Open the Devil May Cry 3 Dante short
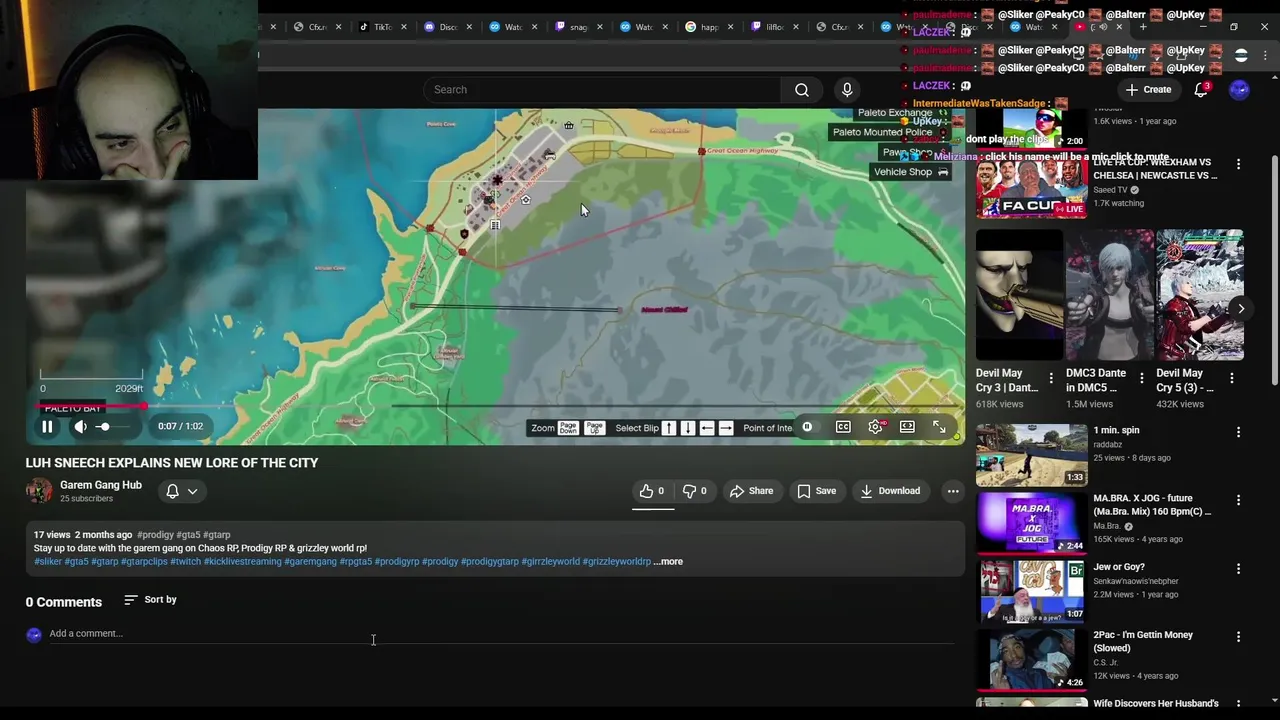The image size is (1280, 720). [x=1019, y=295]
